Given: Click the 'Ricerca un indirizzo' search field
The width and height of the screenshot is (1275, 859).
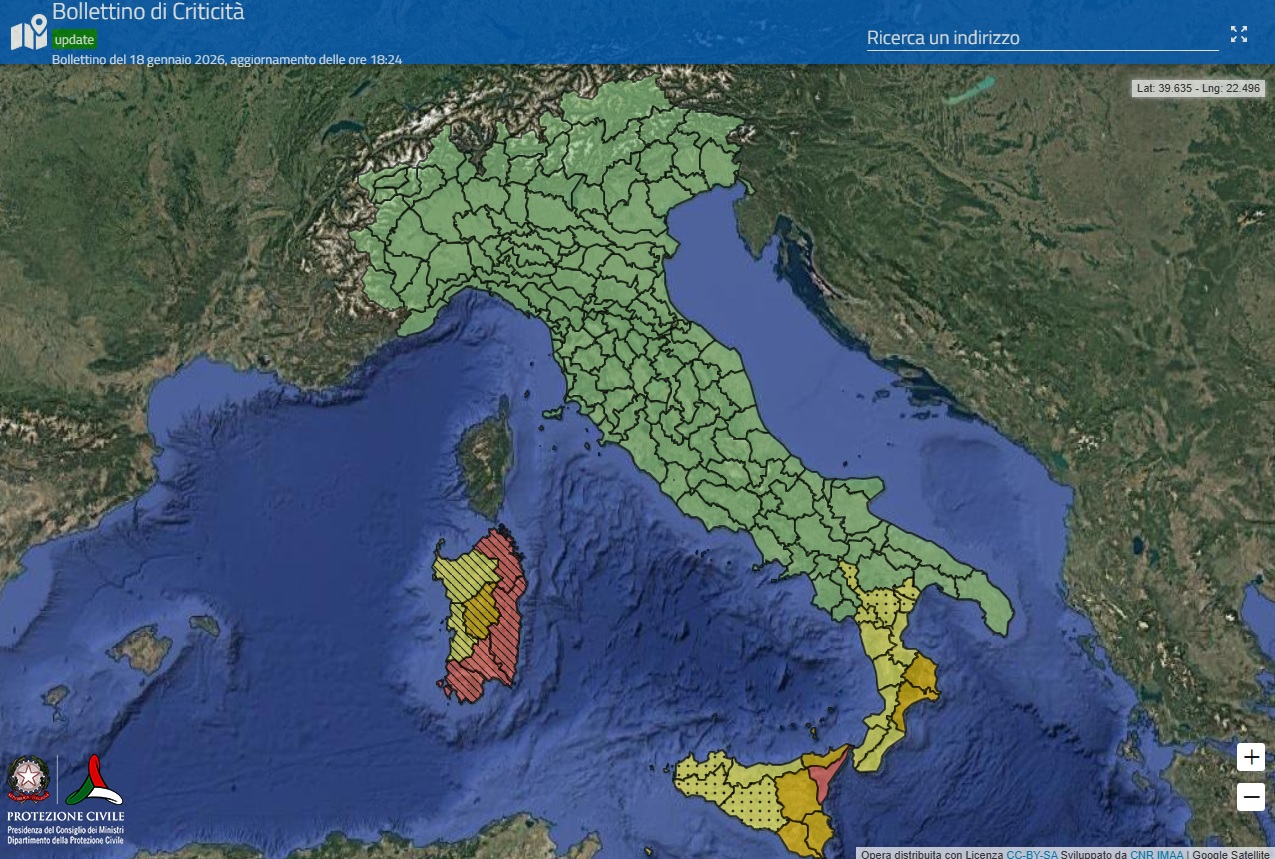Looking at the screenshot, I should click(1042, 38).
